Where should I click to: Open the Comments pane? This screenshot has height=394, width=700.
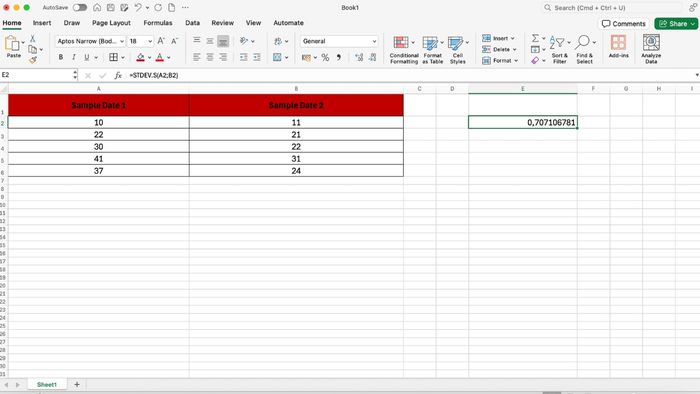[x=624, y=24]
